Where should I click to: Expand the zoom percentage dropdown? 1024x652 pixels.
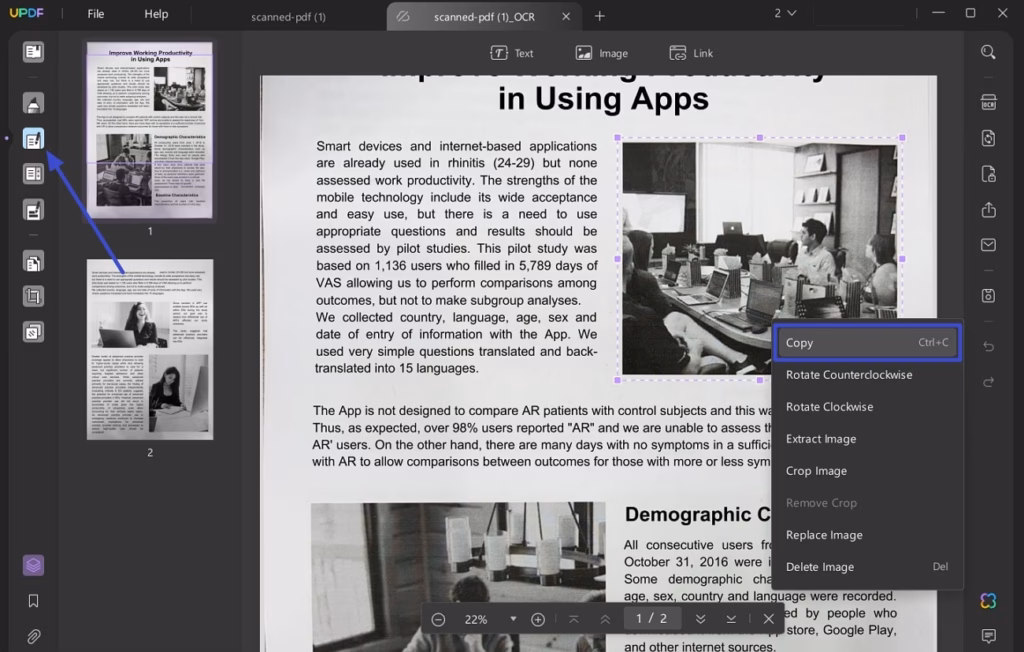pyautogui.click(x=513, y=619)
